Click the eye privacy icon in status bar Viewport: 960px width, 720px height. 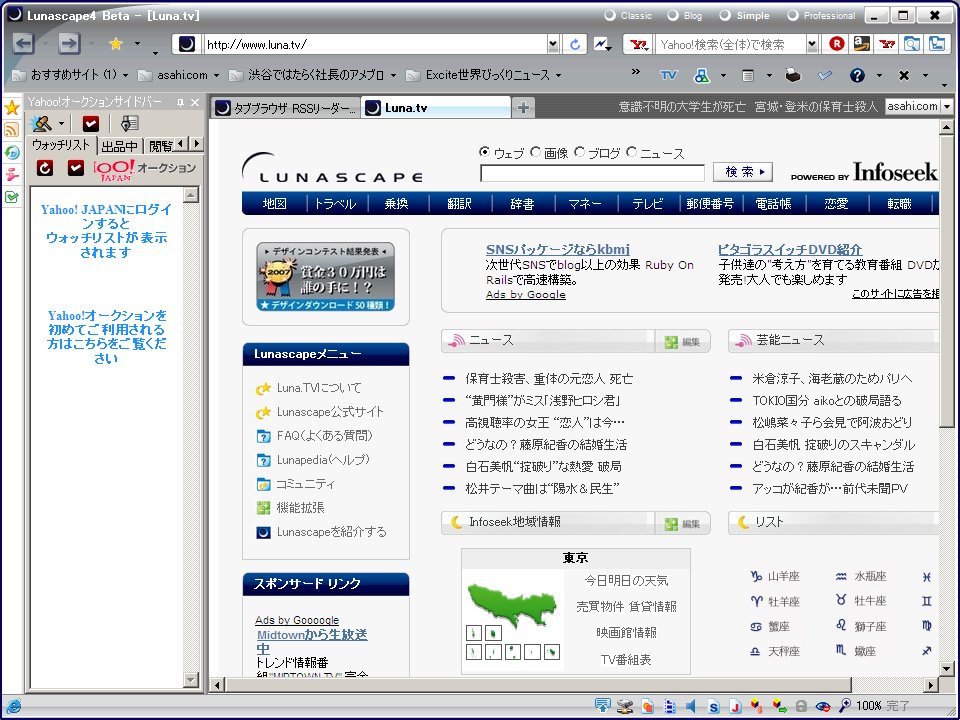[823, 706]
